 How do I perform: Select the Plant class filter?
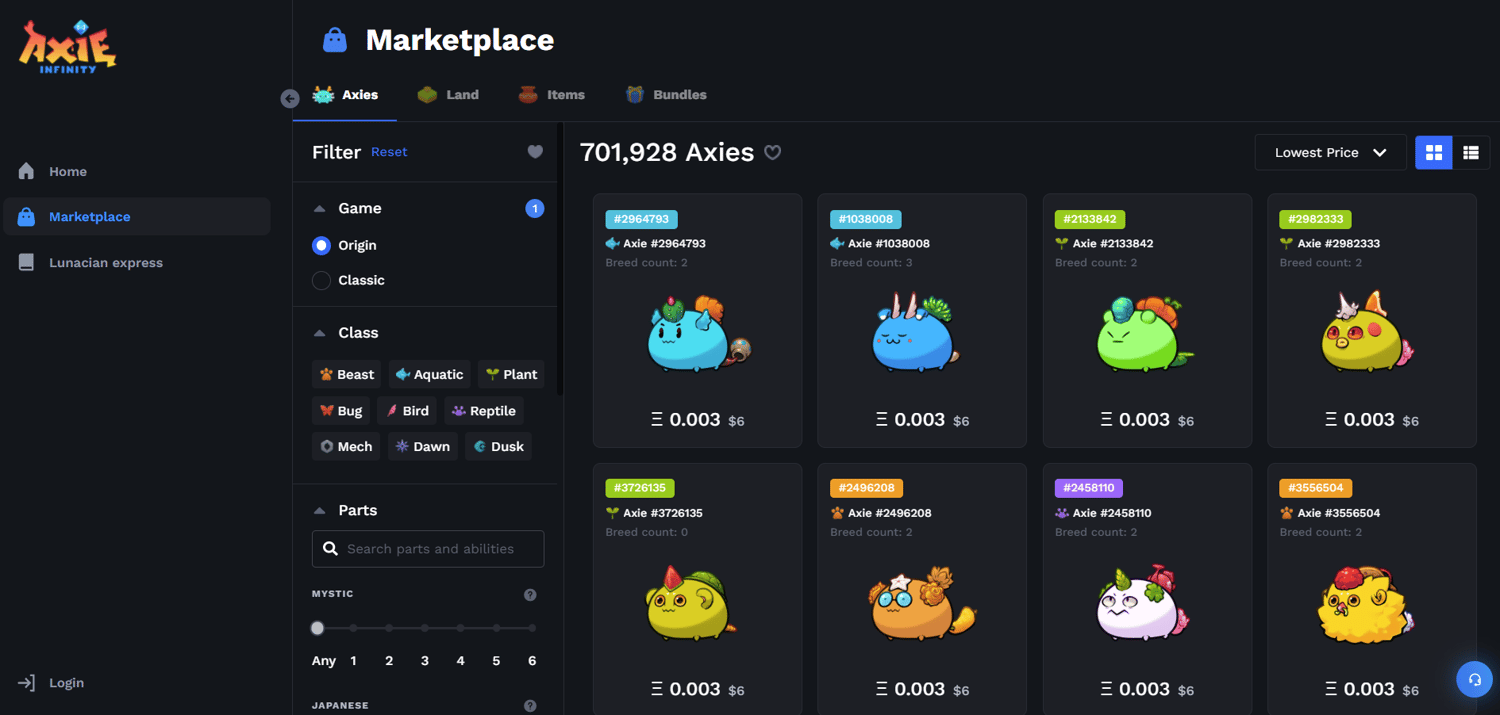coord(510,374)
